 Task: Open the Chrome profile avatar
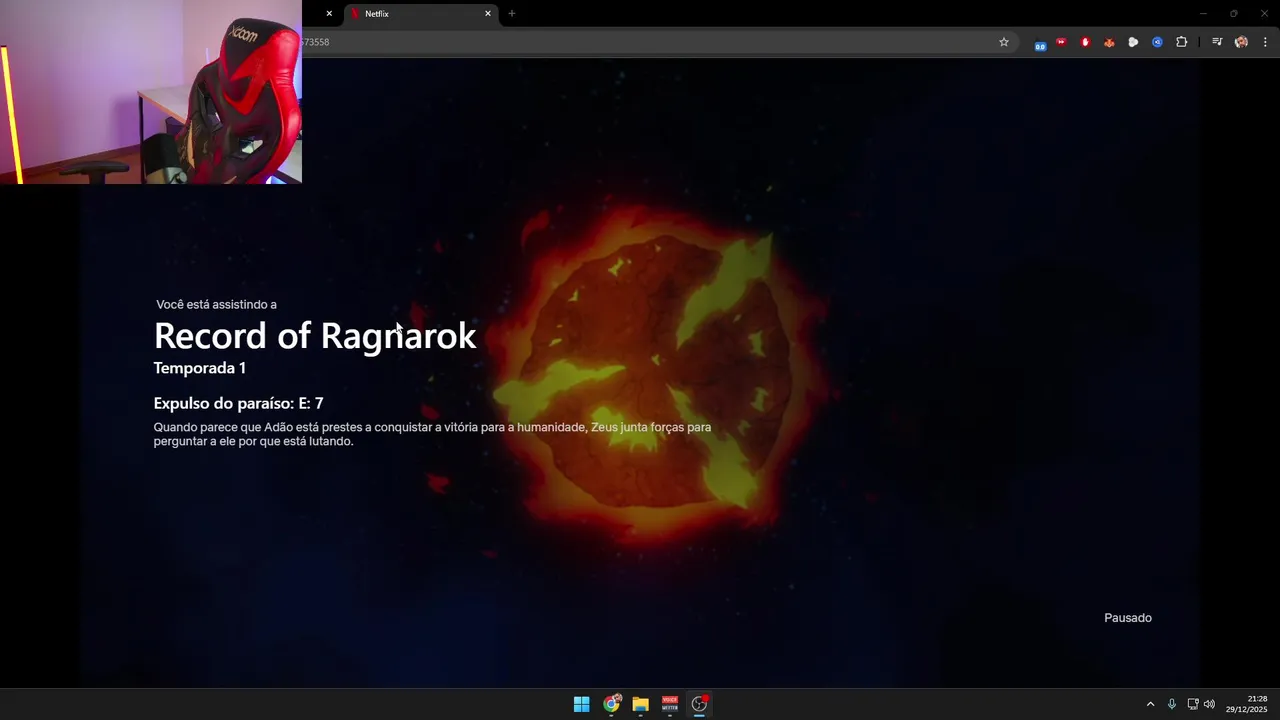(x=1241, y=42)
